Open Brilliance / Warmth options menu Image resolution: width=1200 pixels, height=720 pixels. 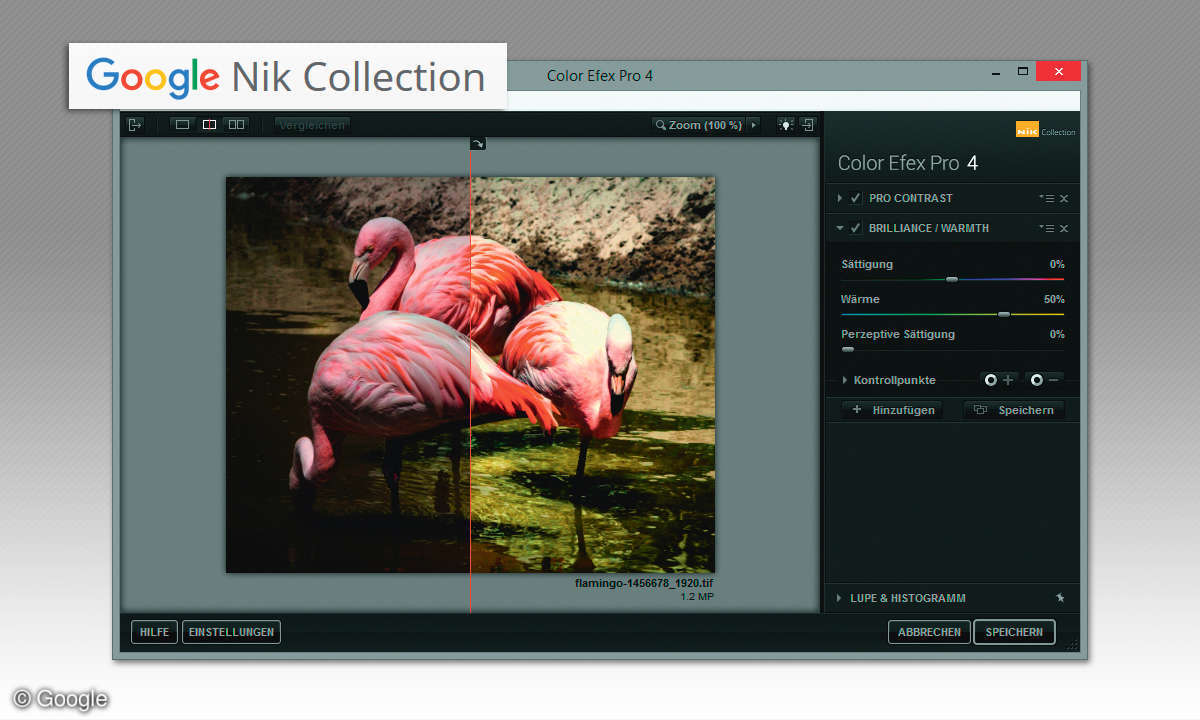(1047, 228)
